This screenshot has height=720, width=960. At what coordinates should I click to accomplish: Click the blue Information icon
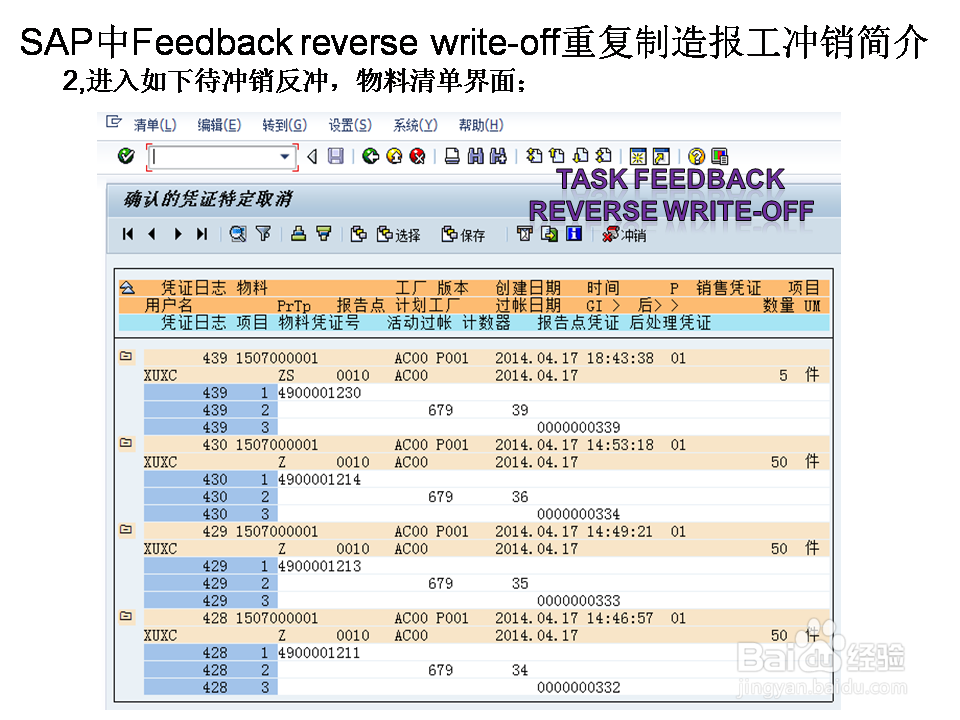574,234
